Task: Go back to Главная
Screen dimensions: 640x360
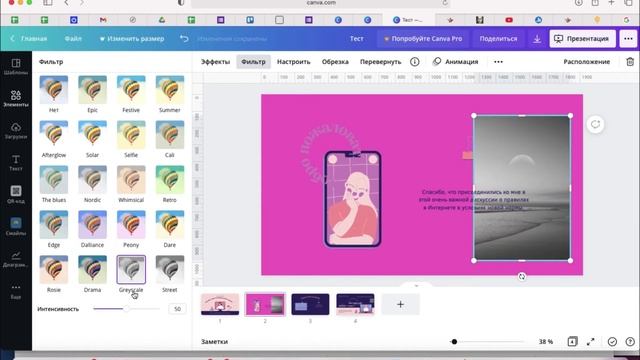Action: pyautogui.click(x=29, y=38)
